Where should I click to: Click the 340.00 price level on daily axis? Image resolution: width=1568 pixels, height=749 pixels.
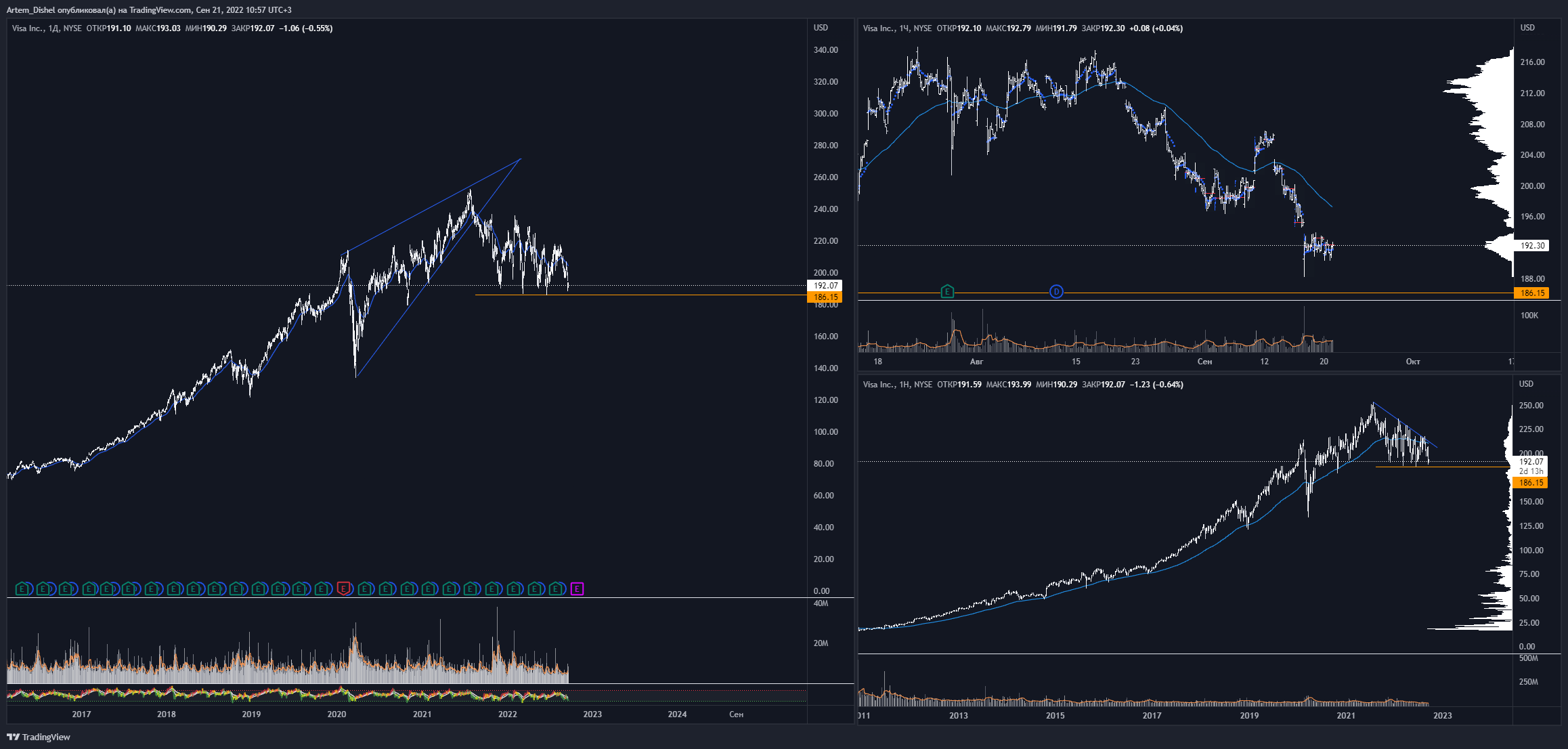(x=825, y=50)
